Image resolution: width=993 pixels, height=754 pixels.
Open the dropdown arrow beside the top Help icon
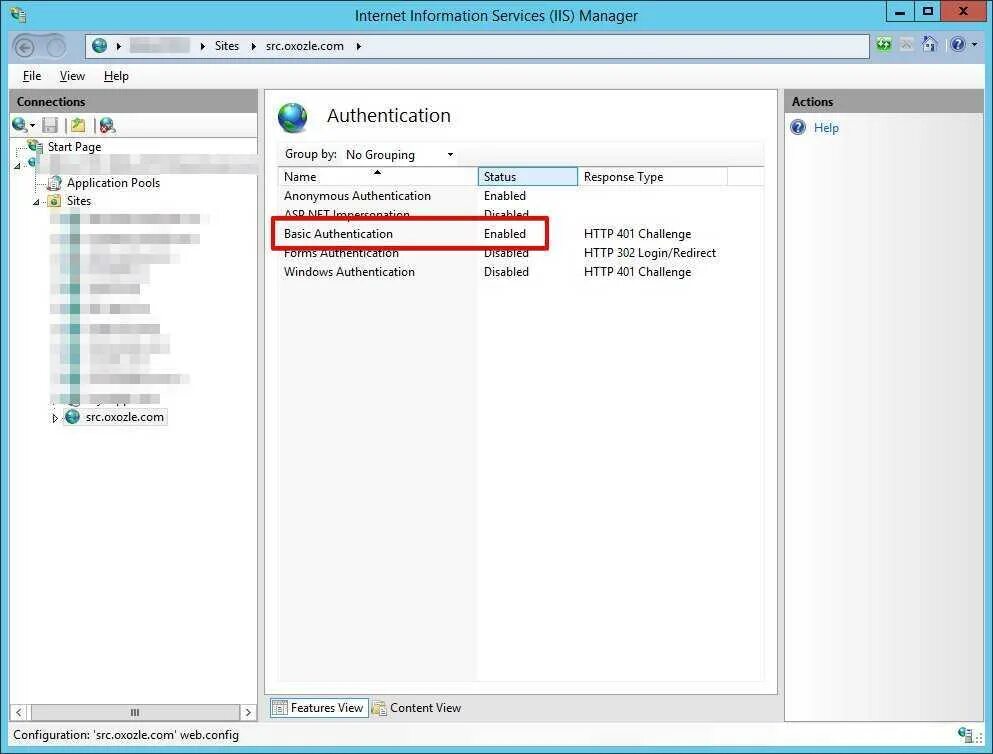974,44
